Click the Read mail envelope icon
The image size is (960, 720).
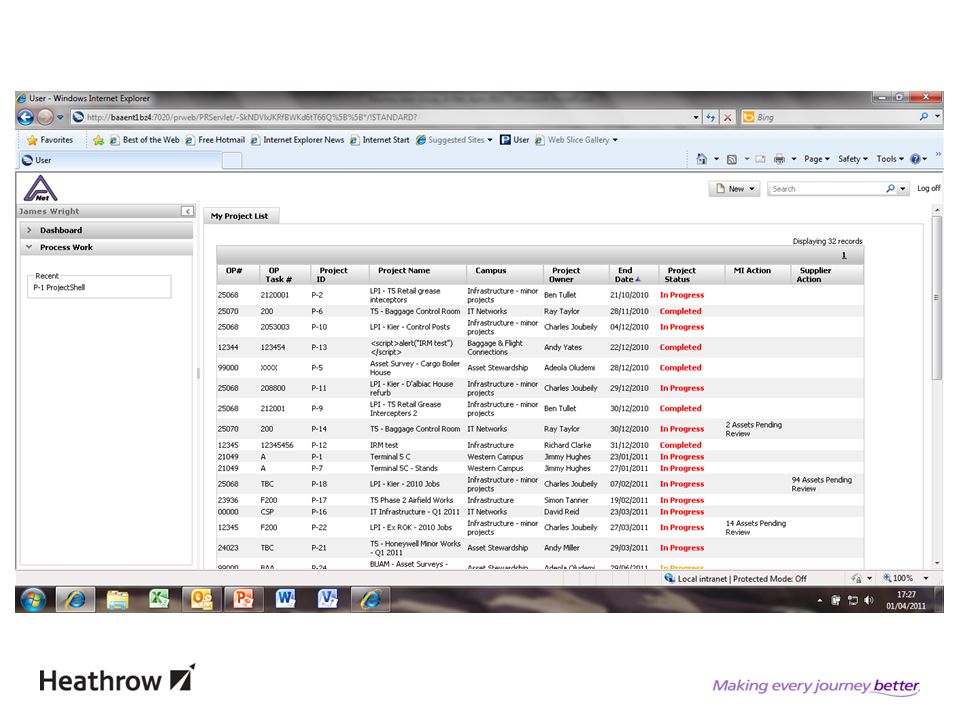click(x=760, y=159)
